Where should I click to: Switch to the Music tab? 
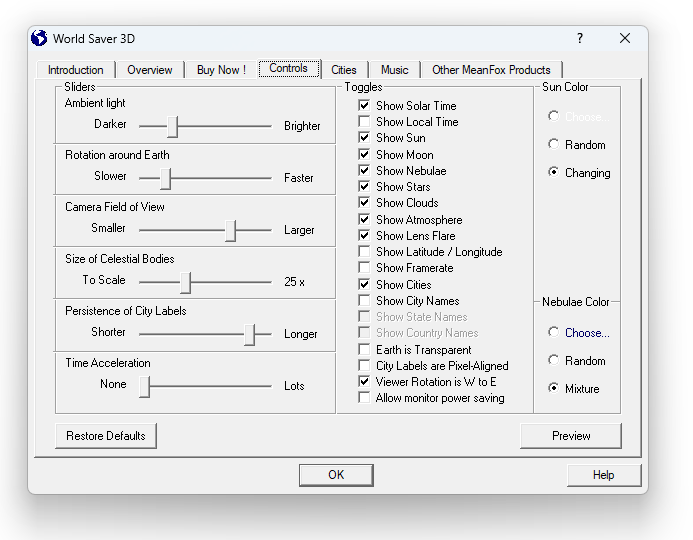point(394,70)
